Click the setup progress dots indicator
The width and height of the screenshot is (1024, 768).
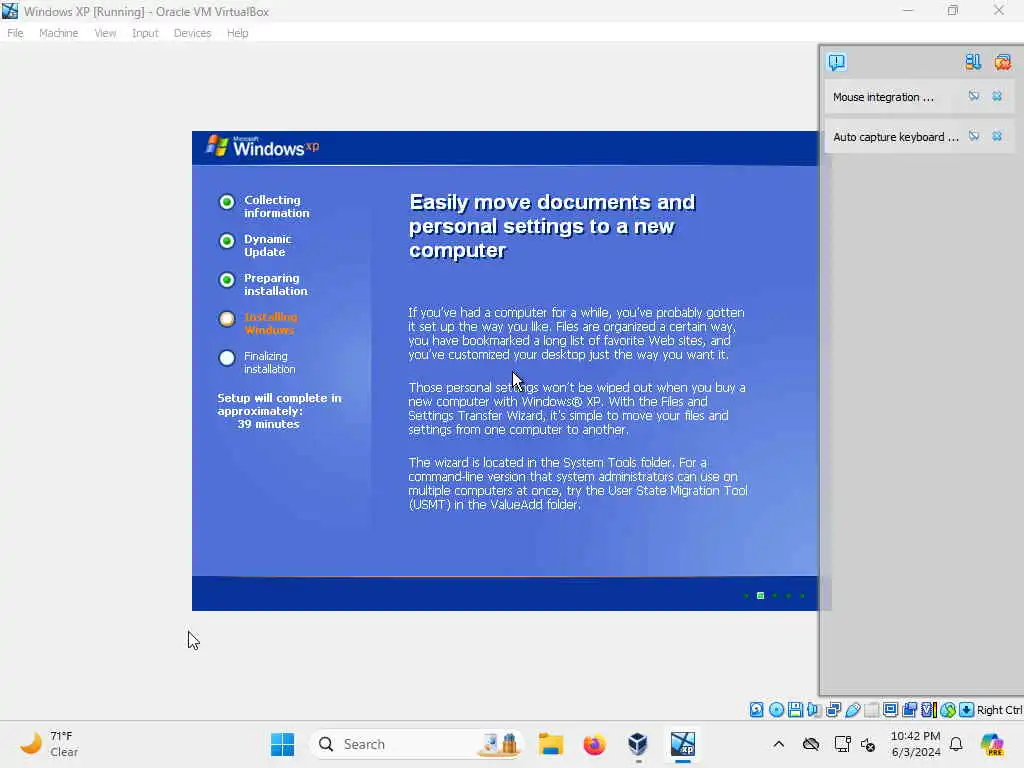(x=775, y=596)
